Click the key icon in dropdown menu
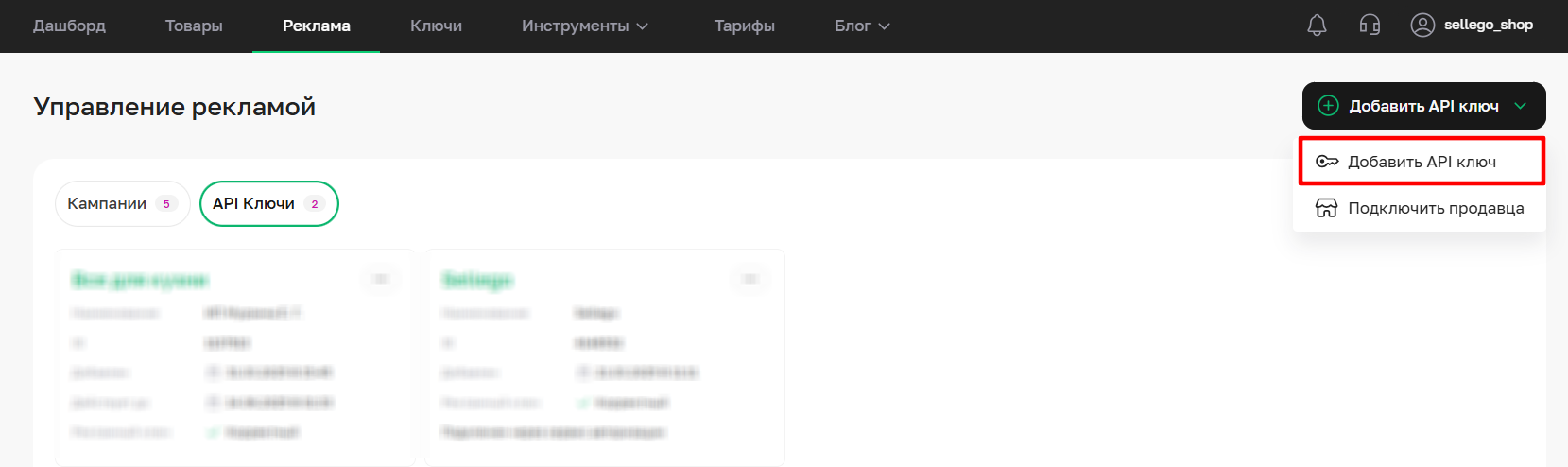 click(x=1327, y=162)
